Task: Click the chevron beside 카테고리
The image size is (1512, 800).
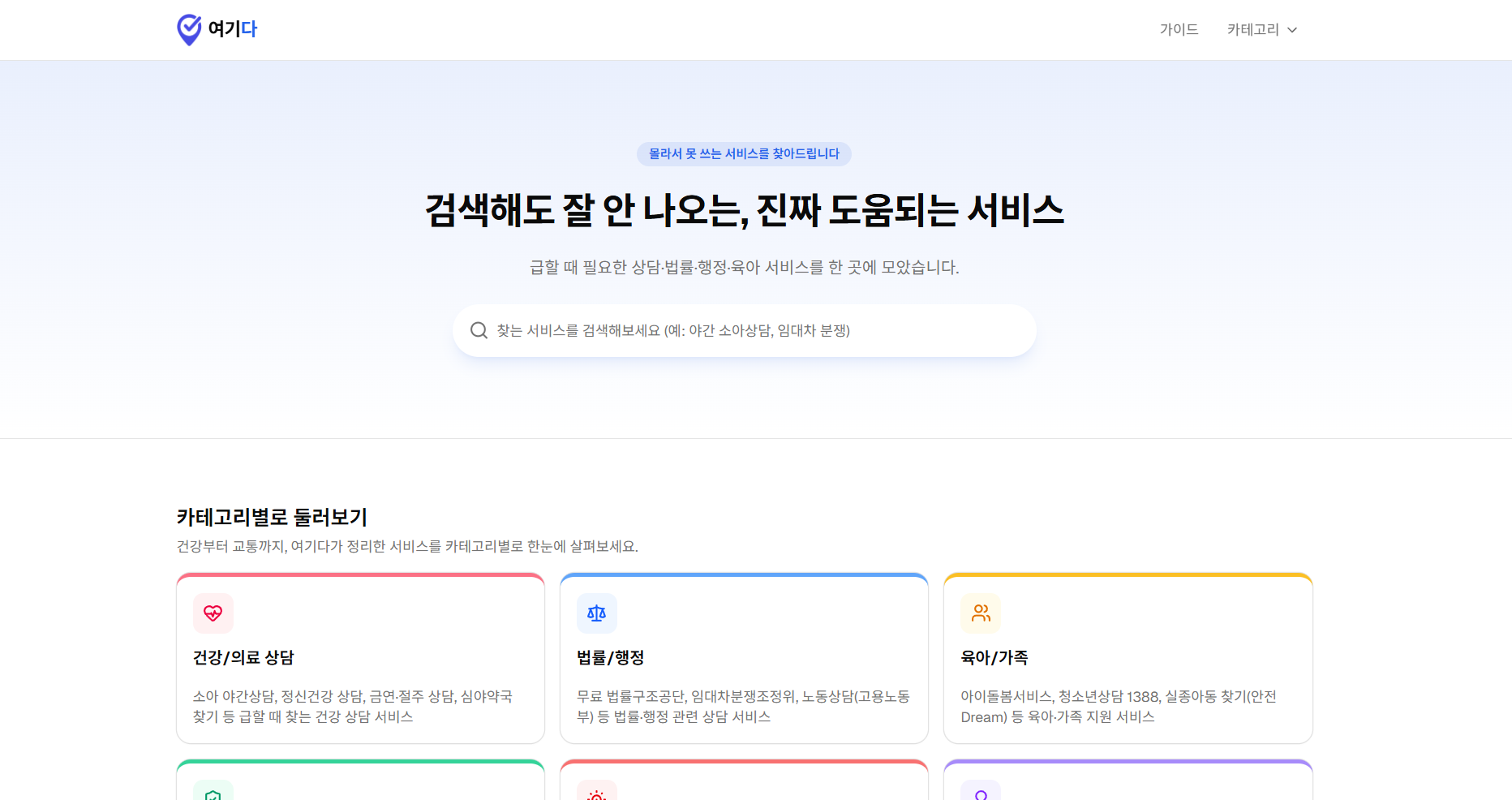Action: coord(1292,30)
